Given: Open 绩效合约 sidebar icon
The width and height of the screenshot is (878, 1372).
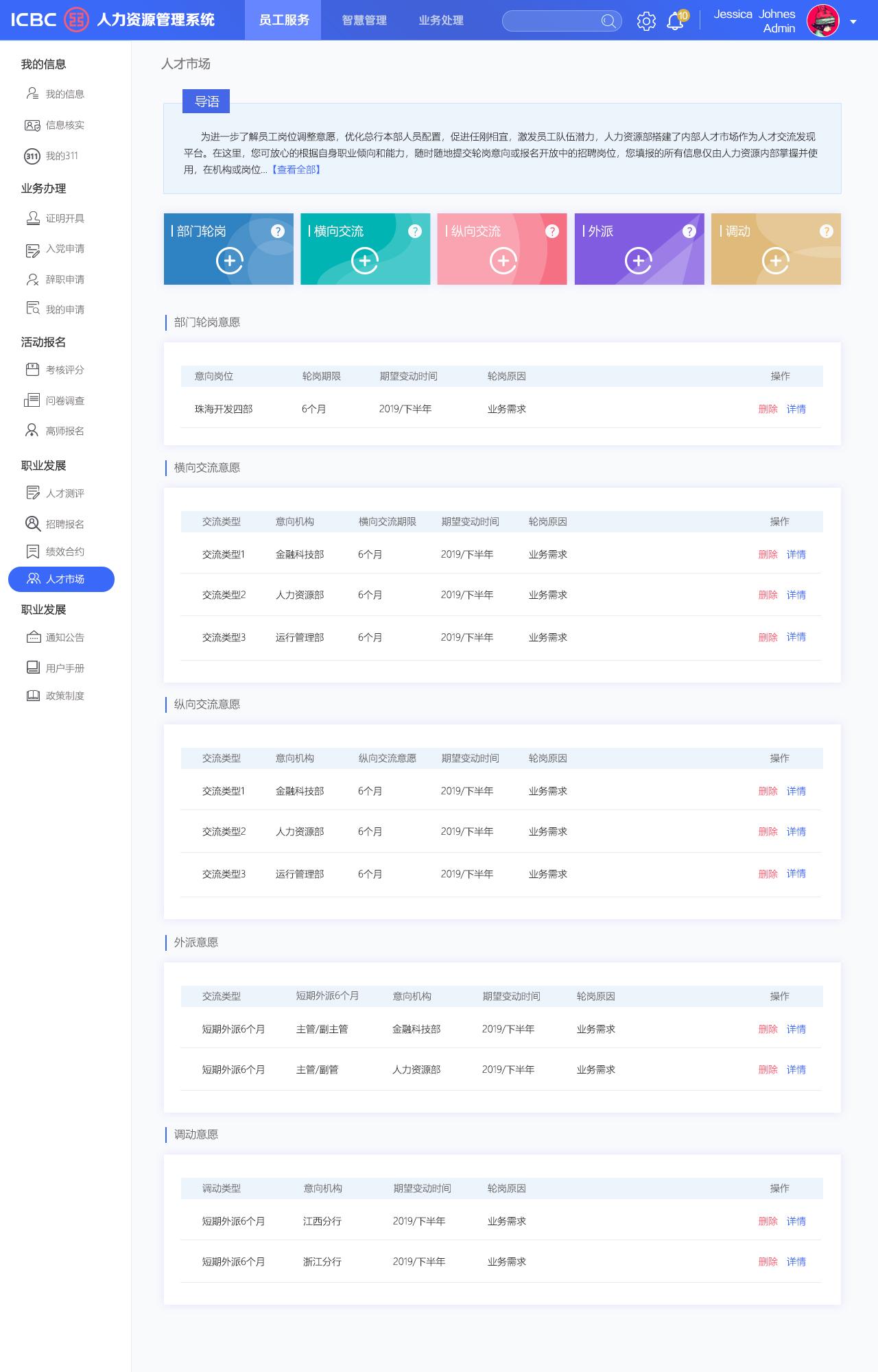Looking at the screenshot, I should point(32,552).
